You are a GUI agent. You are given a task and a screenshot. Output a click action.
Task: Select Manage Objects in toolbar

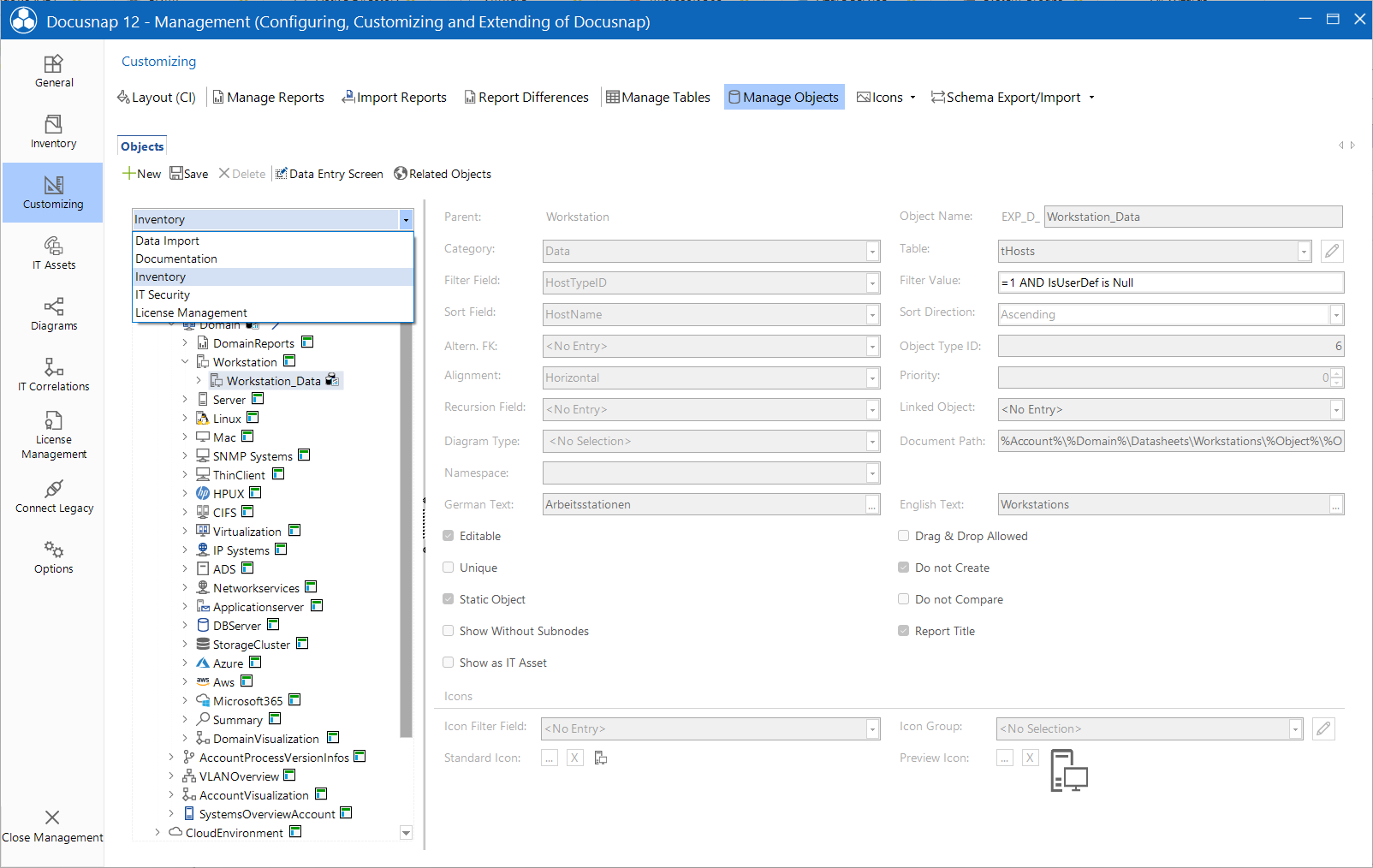(x=784, y=98)
